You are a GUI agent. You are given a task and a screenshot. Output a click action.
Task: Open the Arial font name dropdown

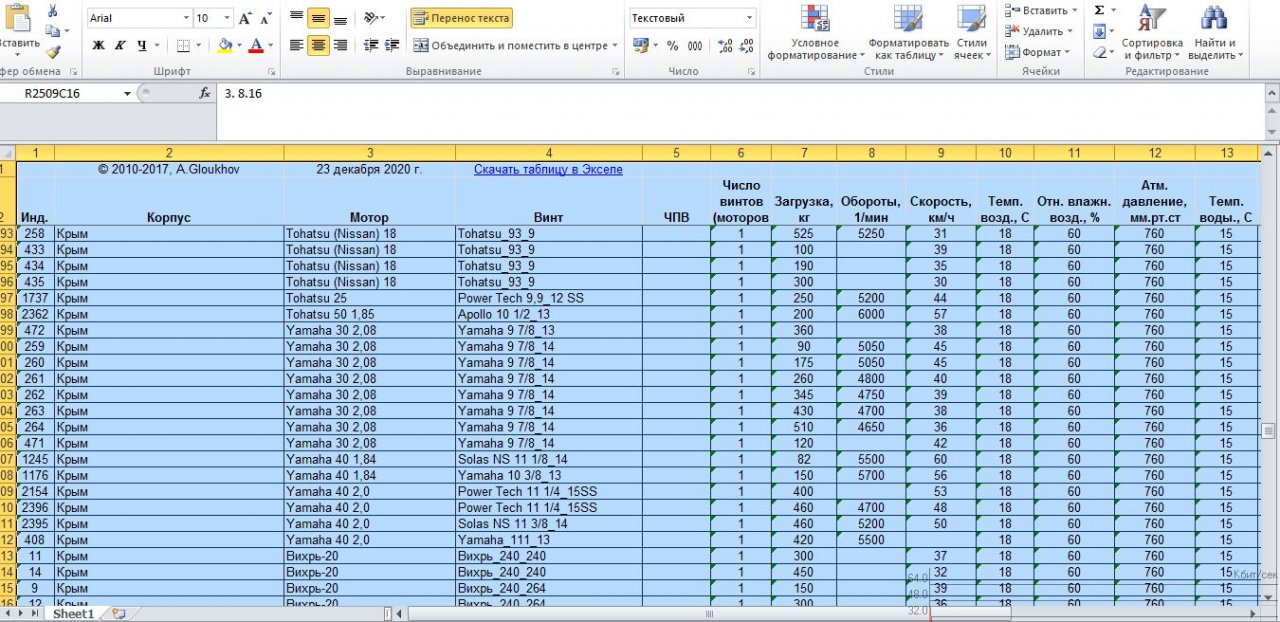point(186,18)
